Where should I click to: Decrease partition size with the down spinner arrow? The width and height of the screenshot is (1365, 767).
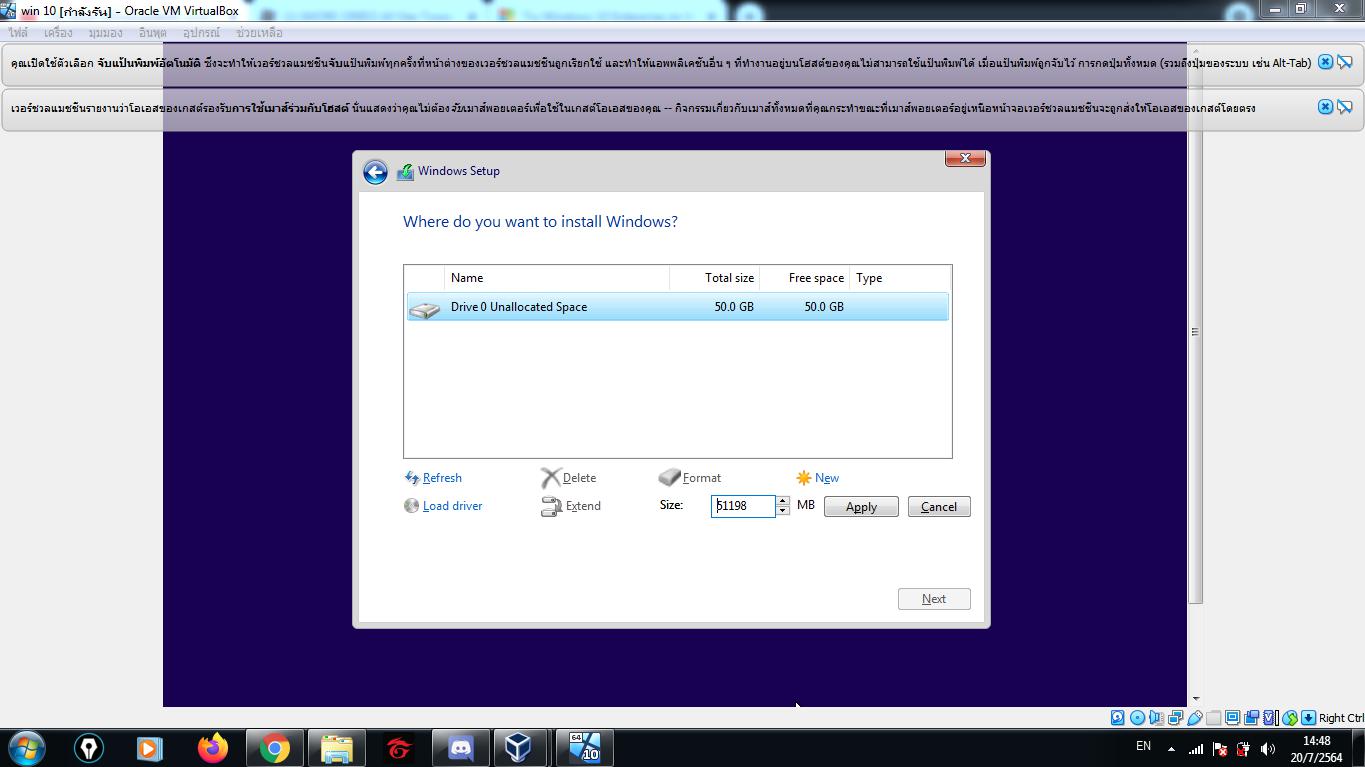click(x=783, y=511)
